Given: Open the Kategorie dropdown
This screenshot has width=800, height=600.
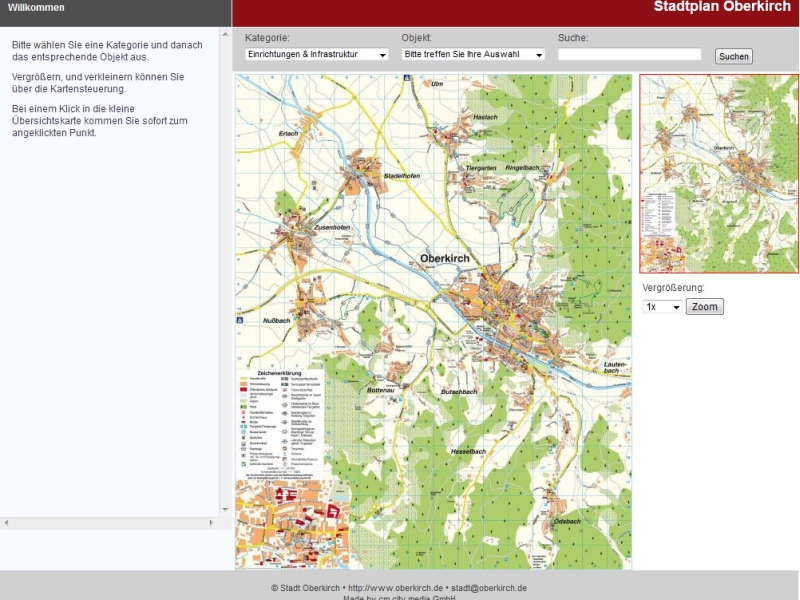Looking at the screenshot, I should (x=316, y=54).
